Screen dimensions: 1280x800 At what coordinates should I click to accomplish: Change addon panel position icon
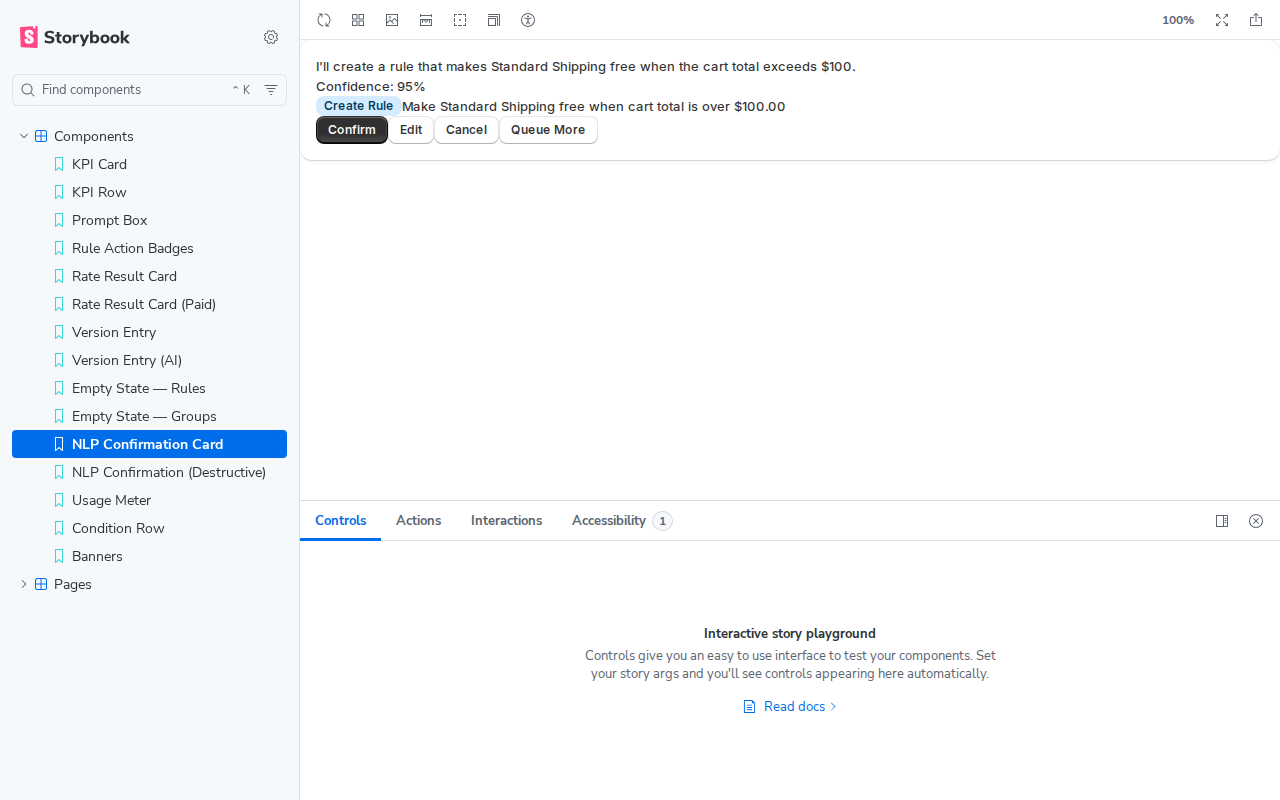(1222, 521)
